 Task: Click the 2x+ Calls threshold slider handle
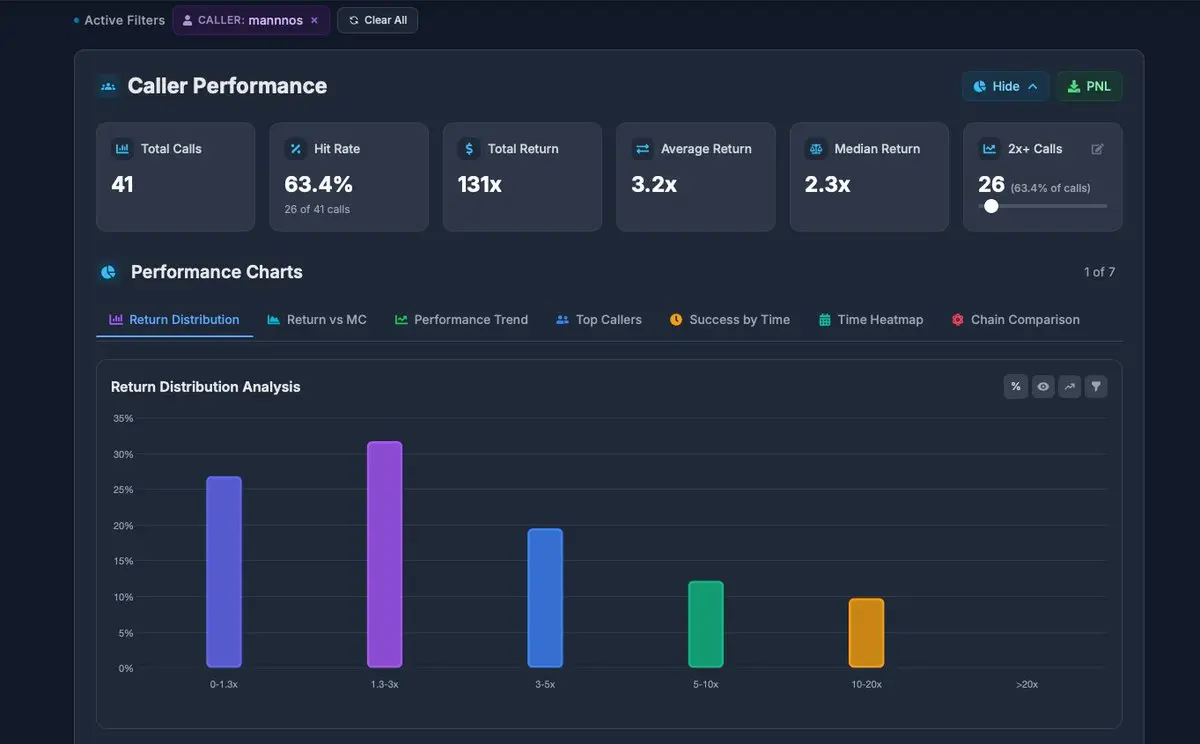[991, 206]
